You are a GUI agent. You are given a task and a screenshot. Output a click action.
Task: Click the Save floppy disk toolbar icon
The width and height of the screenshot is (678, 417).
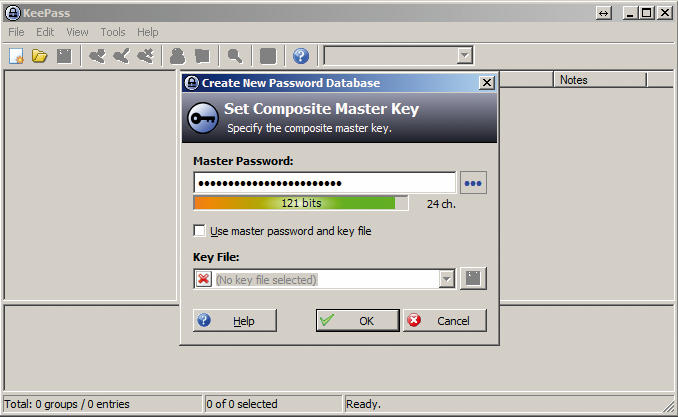coord(64,56)
